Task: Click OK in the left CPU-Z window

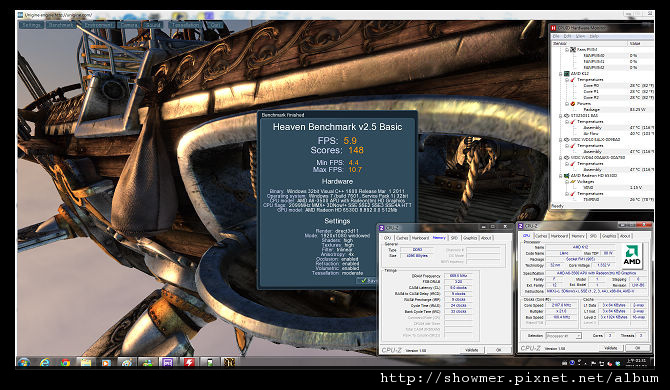Action: click(498, 350)
